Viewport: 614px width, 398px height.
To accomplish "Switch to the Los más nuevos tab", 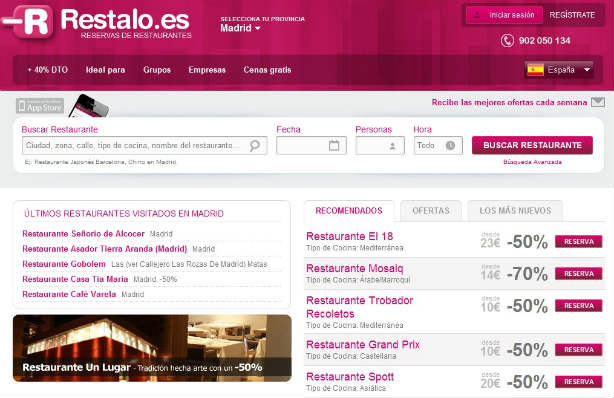I will click(x=515, y=211).
